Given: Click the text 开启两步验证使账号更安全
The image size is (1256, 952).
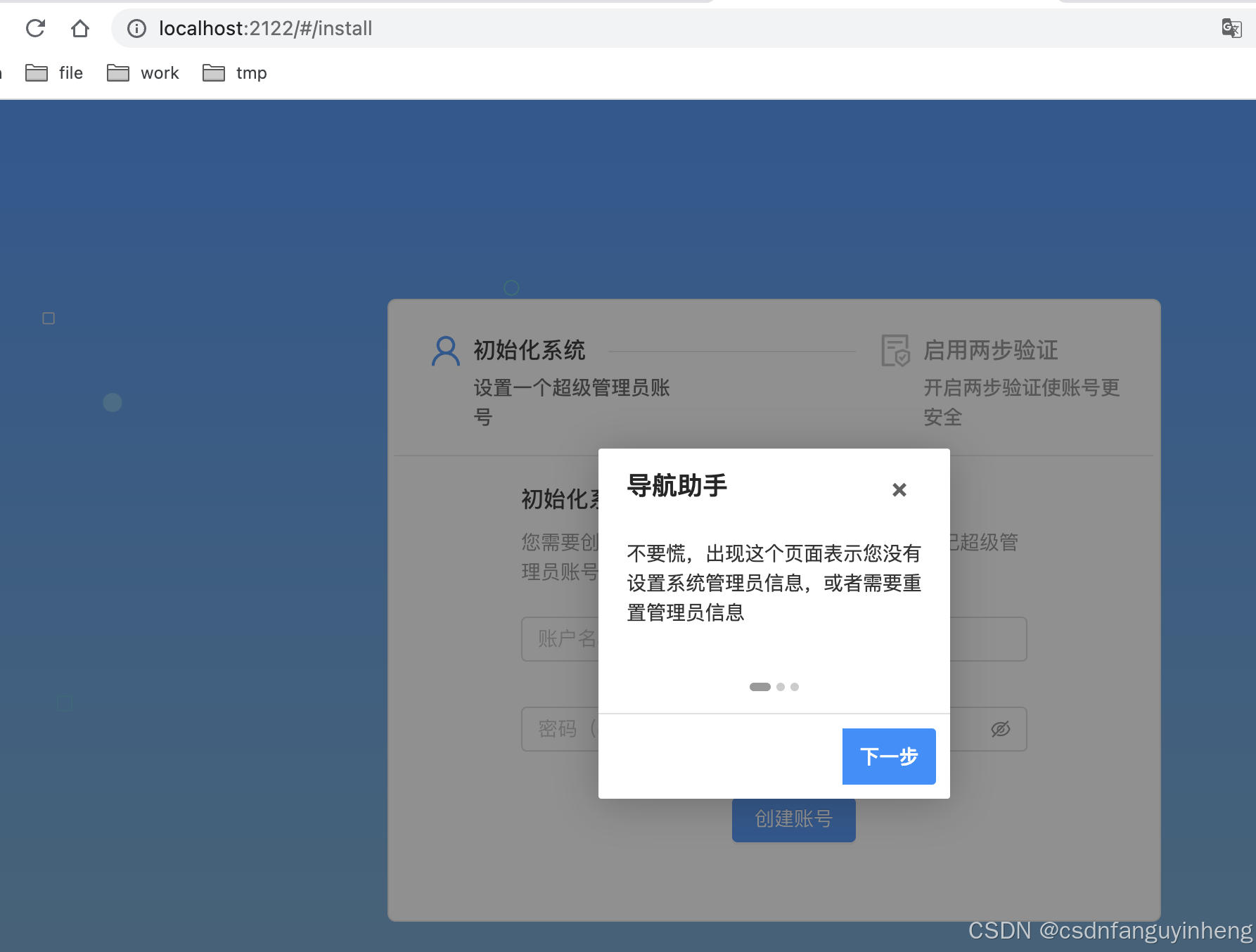Looking at the screenshot, I should coord(1021,402).
